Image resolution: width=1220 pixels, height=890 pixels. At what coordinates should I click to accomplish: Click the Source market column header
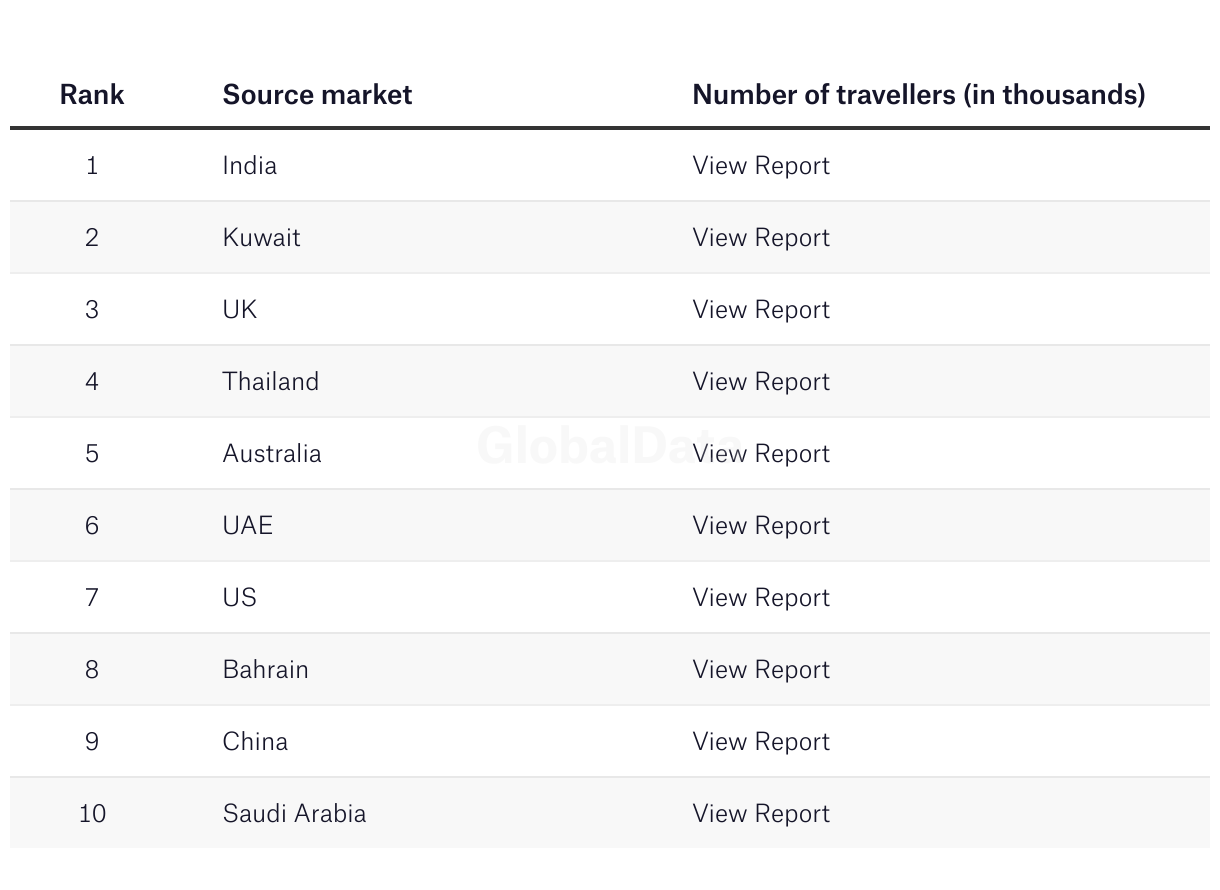point(317,95)
